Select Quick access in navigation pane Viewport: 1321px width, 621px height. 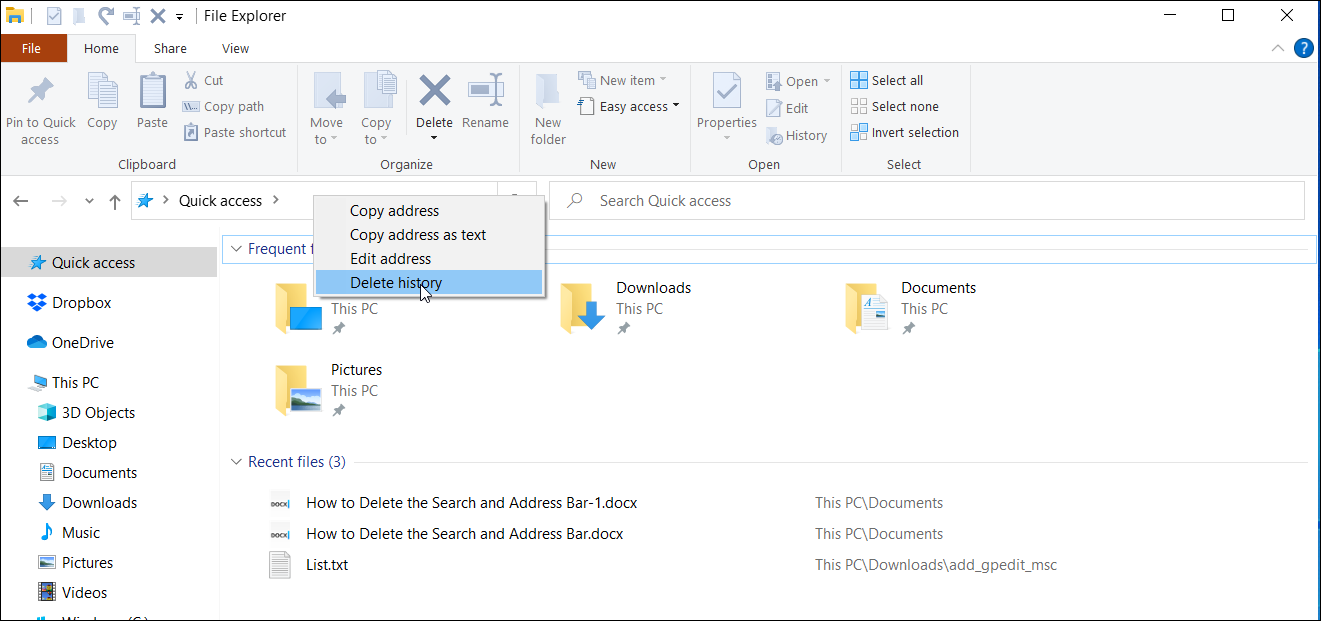(108, 263)
